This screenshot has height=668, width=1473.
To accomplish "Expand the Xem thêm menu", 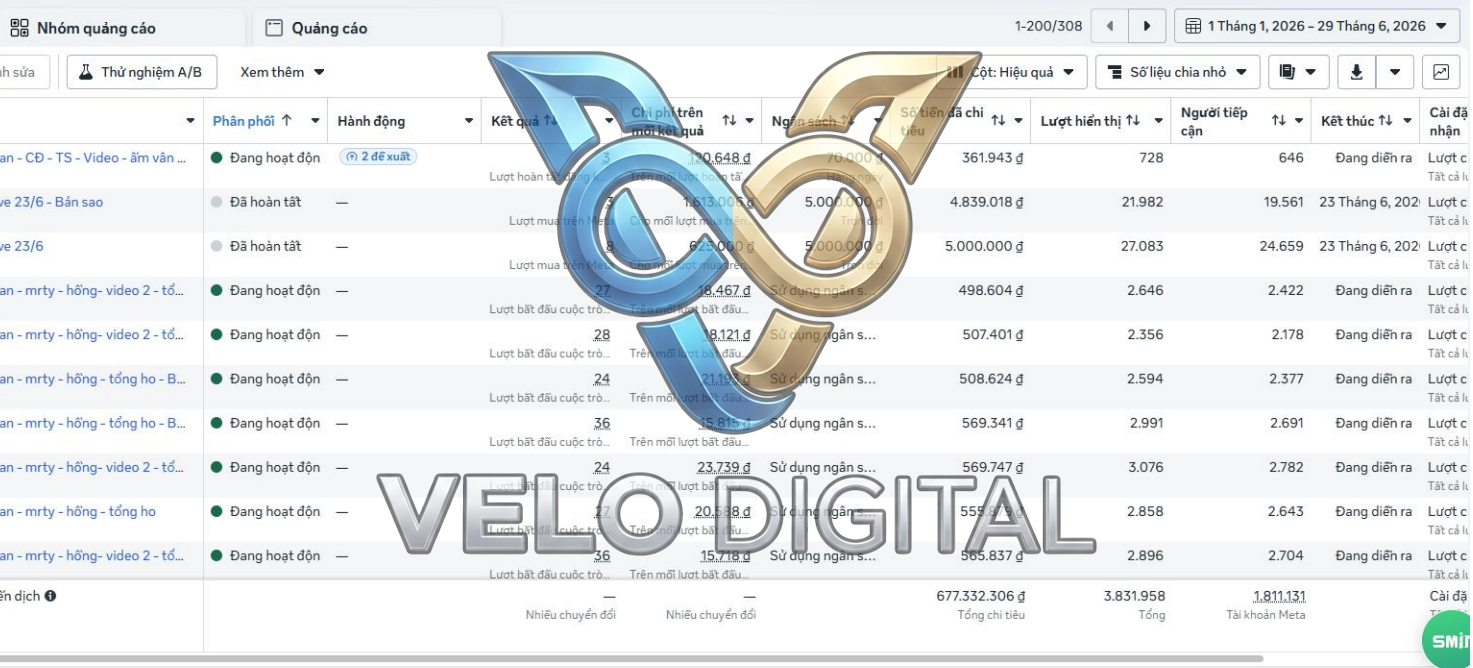I will click(x=283, y=72).
